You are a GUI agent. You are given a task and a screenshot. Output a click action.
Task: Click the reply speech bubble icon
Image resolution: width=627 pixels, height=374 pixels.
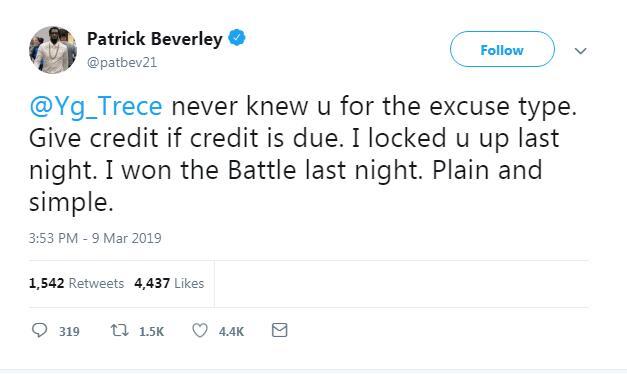[x=40, y=330]
